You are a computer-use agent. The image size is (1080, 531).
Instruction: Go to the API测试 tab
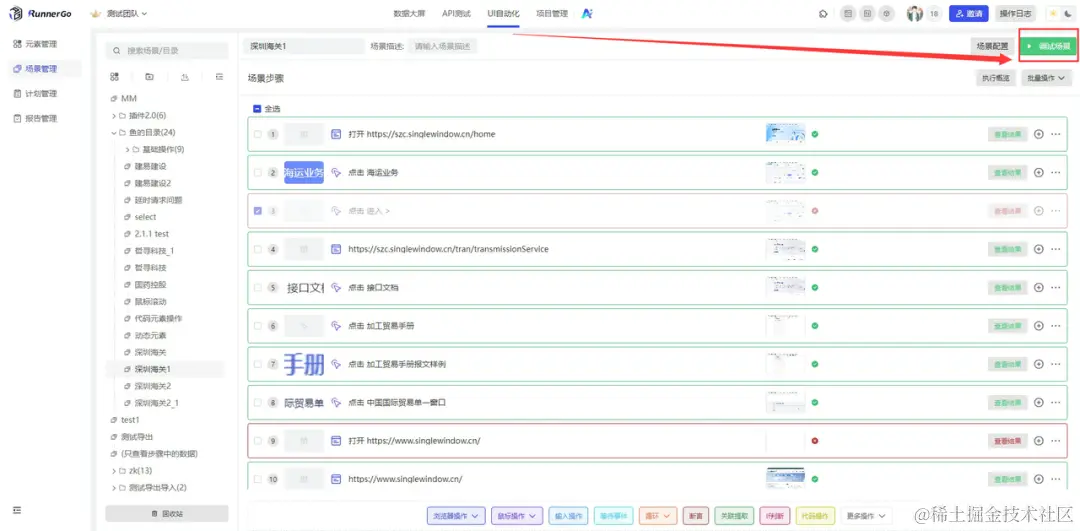(456, 13)
